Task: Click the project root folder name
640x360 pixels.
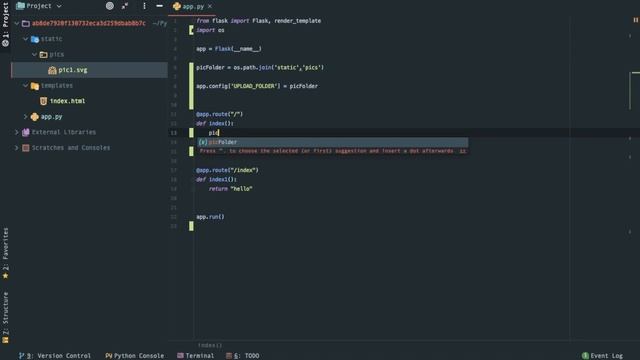Action: 89,23
